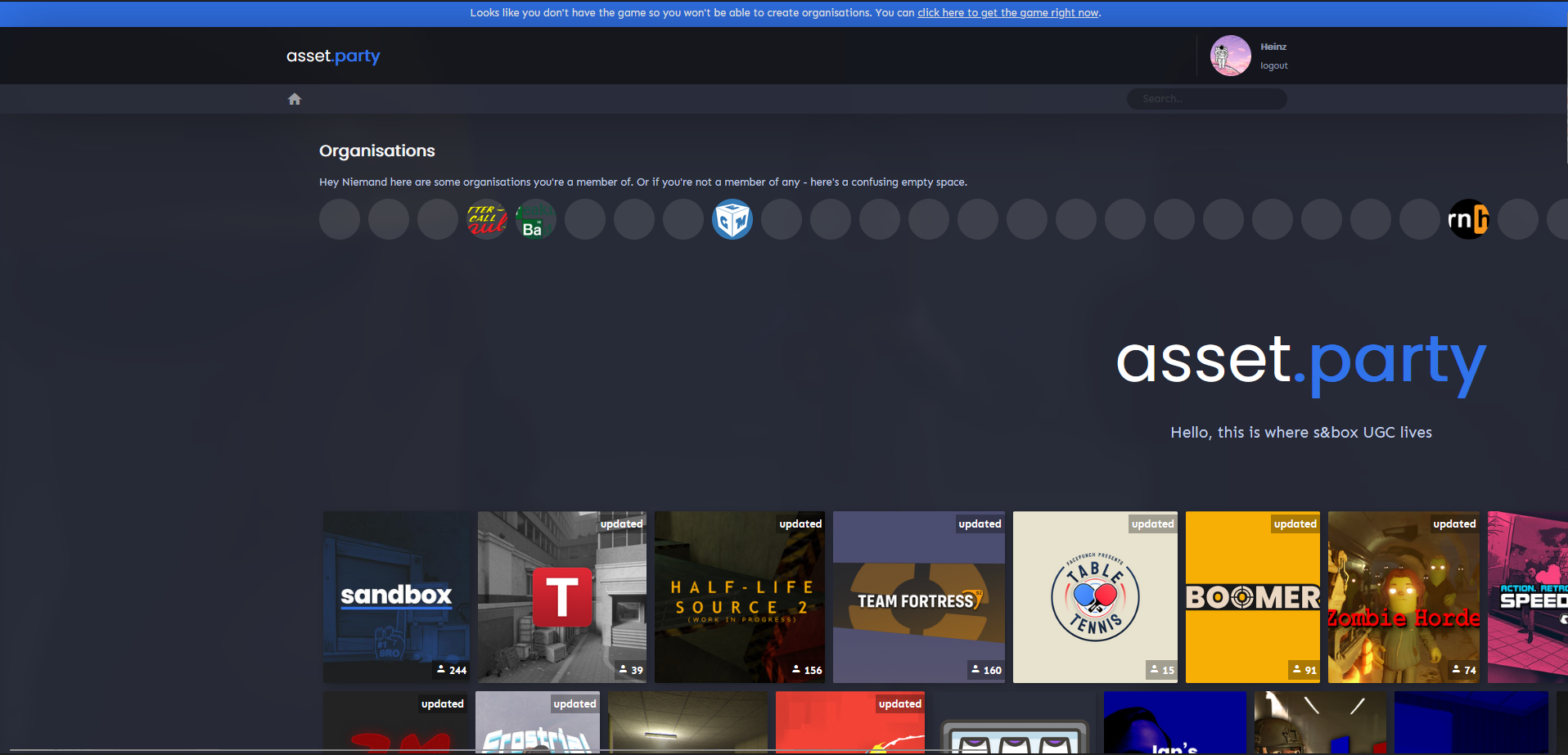1568x755 pixels.
Task: Open the sandbox game thumbnail
Action: [397, 597]
